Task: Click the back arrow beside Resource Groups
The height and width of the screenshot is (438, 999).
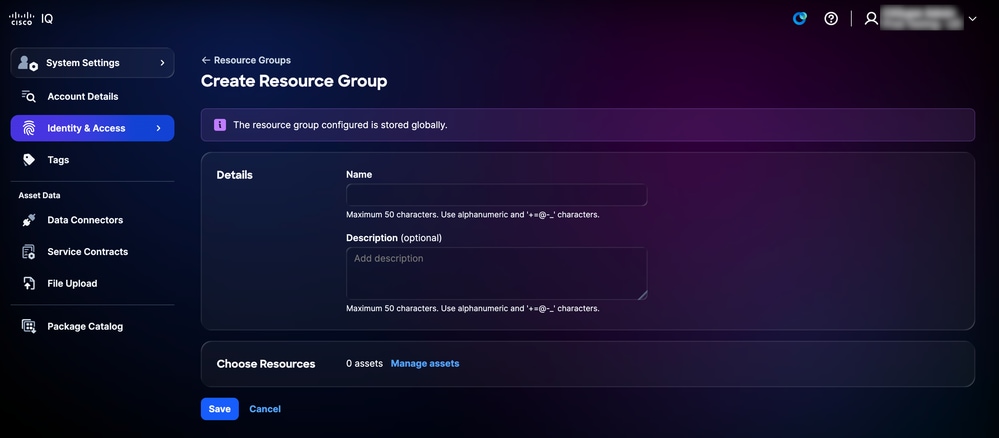Action: 205,60
